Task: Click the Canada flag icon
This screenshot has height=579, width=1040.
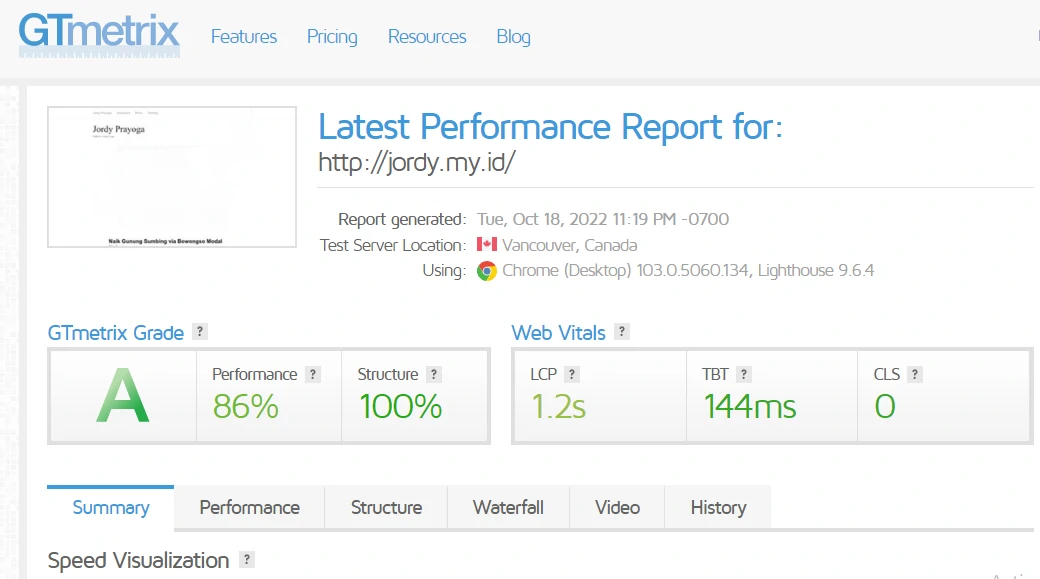Action: click(x=487, y=244)
